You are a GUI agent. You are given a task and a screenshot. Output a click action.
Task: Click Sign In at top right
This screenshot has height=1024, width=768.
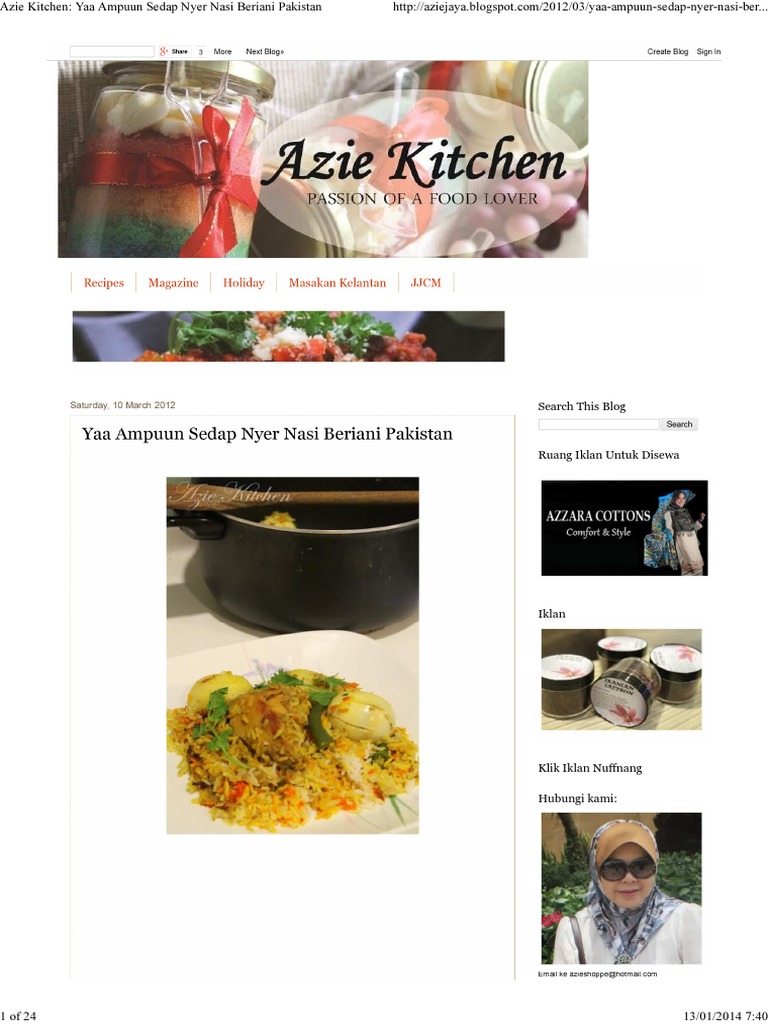(709, 52)
